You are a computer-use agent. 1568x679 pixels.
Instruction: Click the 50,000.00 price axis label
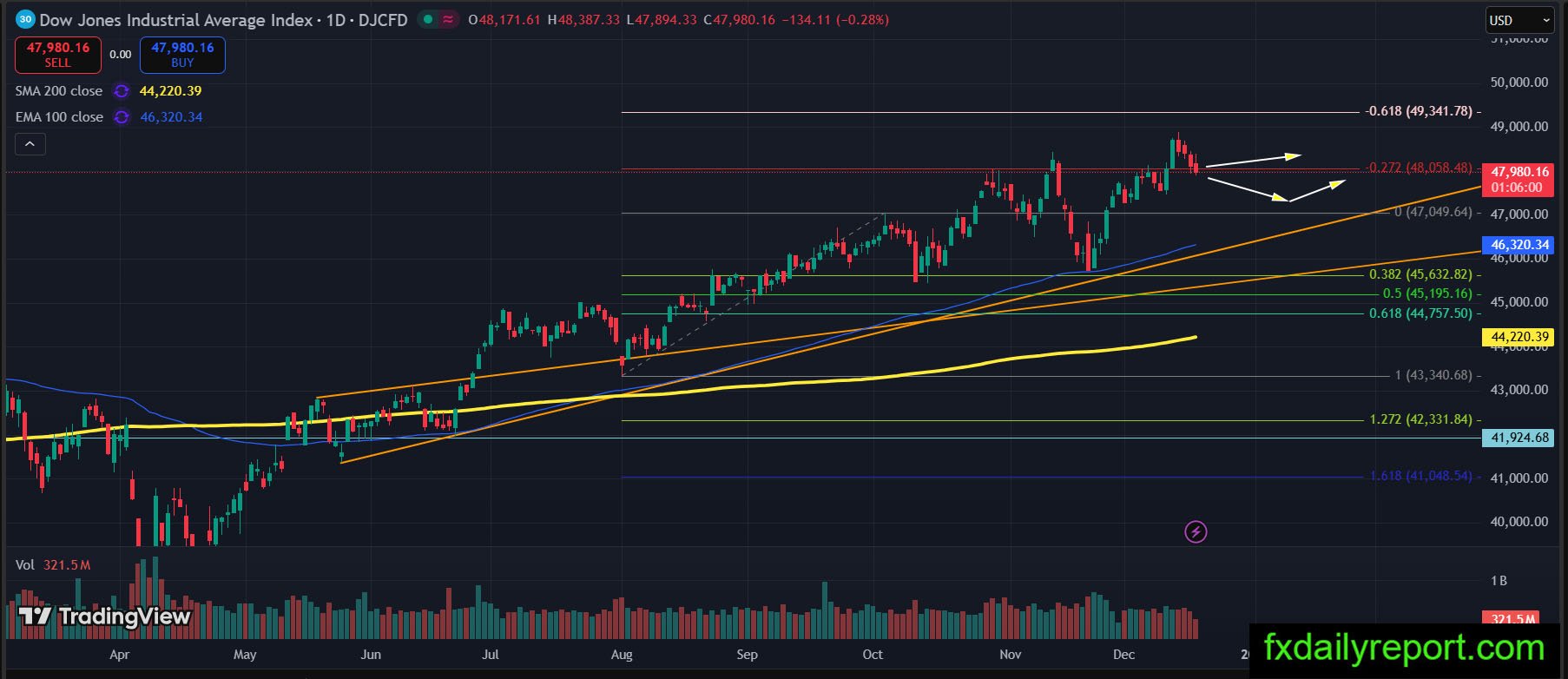coord(1519,82)
